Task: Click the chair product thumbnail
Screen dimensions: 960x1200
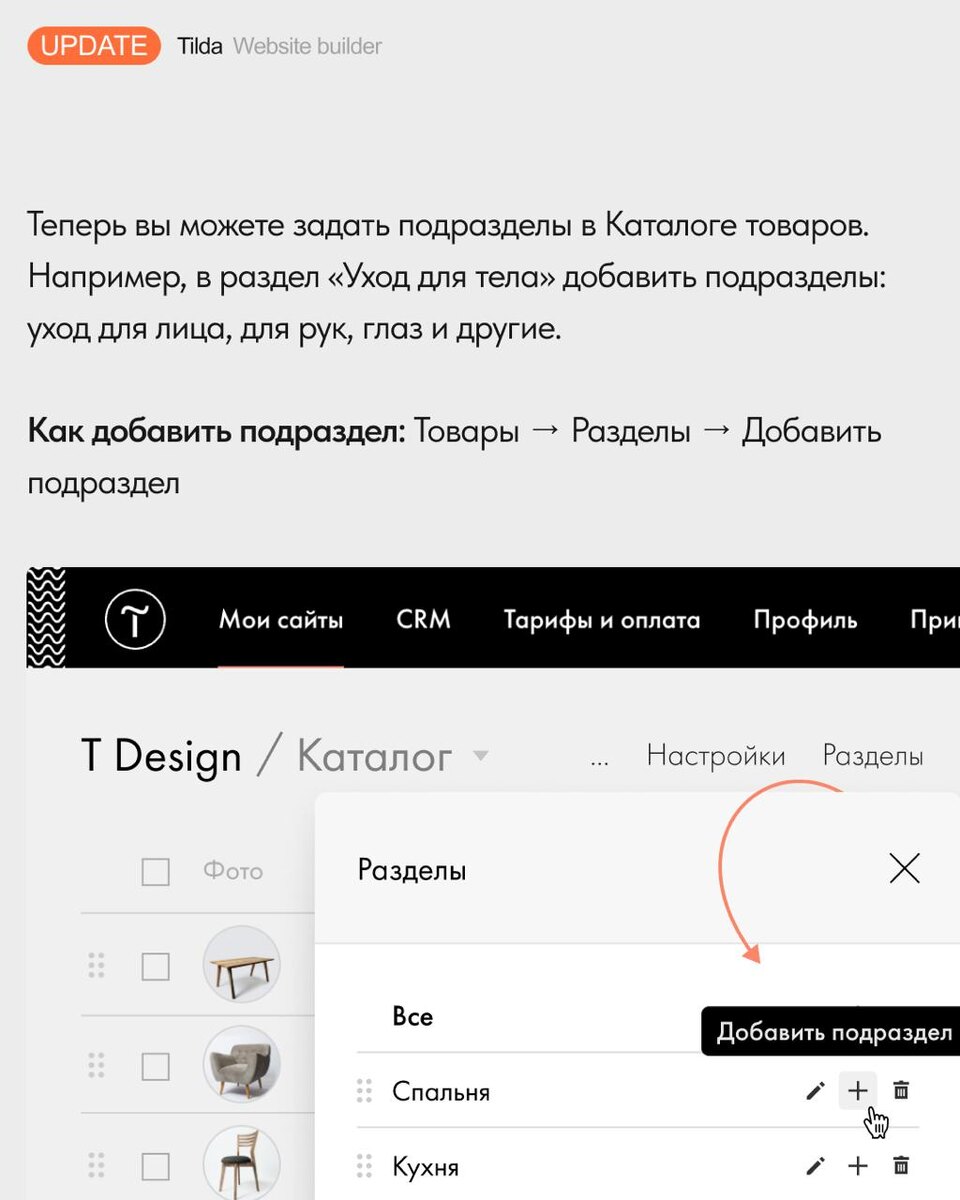Action: [x=241, y=1163]
